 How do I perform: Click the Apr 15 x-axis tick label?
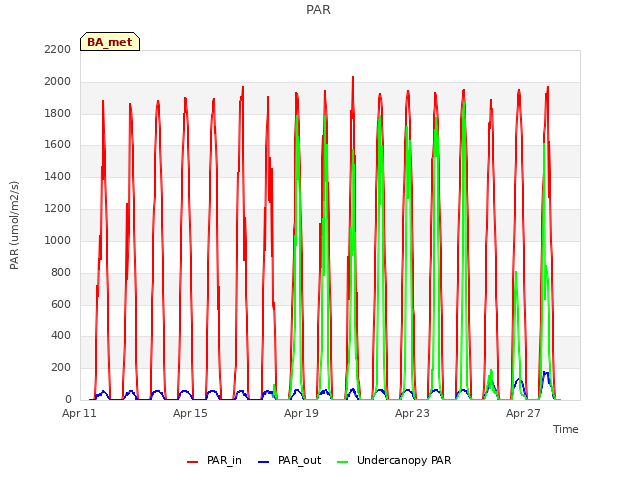pyautogui.click(x=190, y=413)
